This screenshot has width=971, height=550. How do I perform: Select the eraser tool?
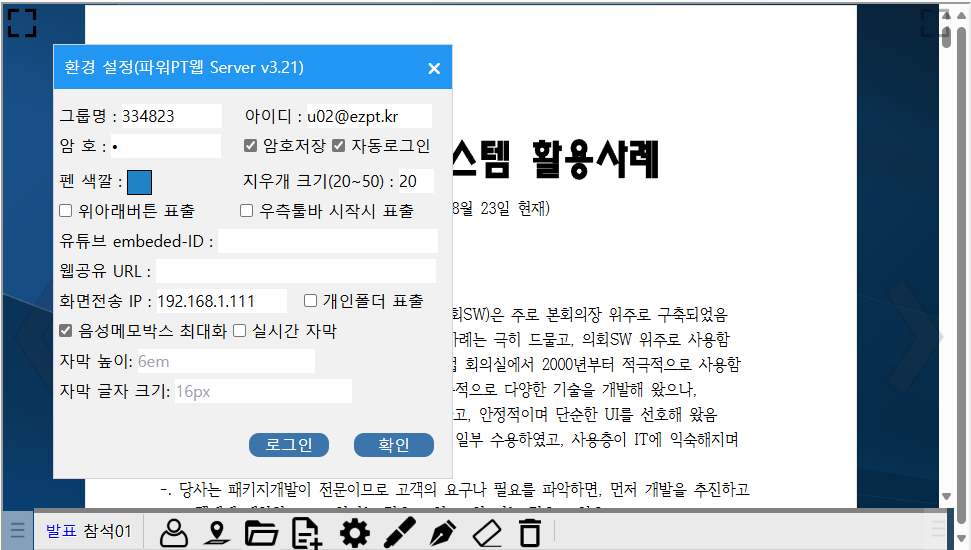click(487, 533)
